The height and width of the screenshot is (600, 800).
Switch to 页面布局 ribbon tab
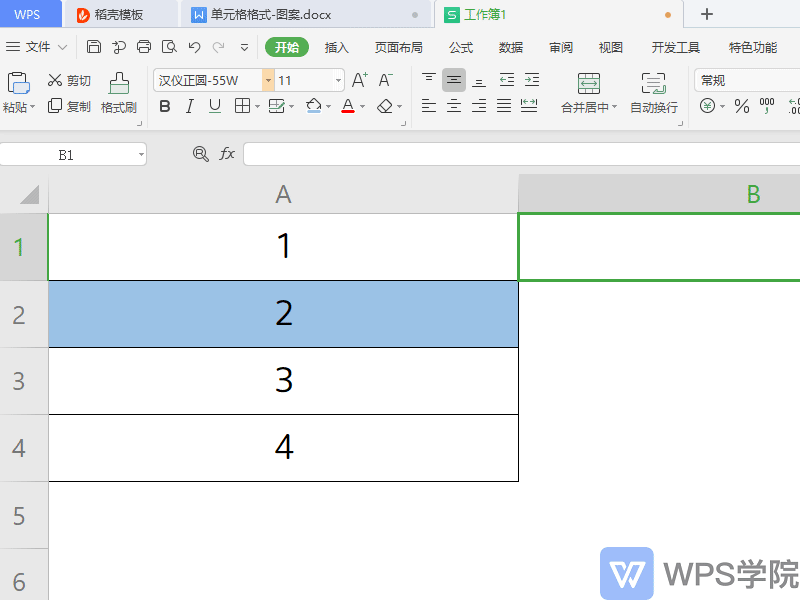click(x=398, y=47)
